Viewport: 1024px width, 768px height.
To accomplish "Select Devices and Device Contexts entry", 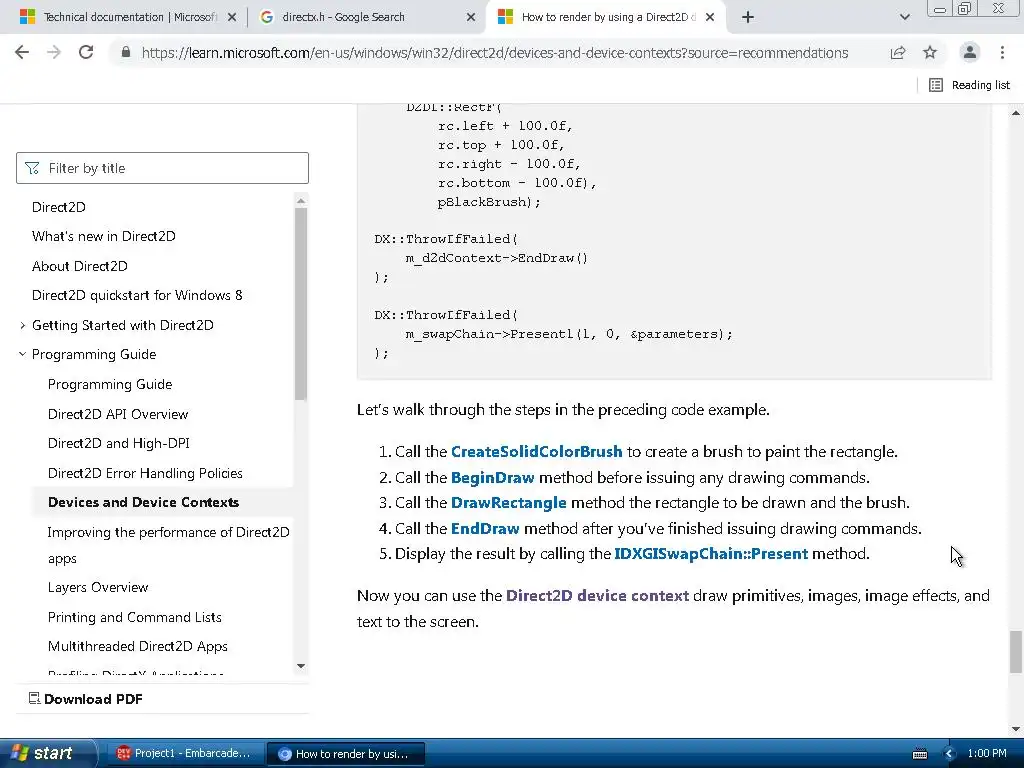I will click(x=144, y=502).
